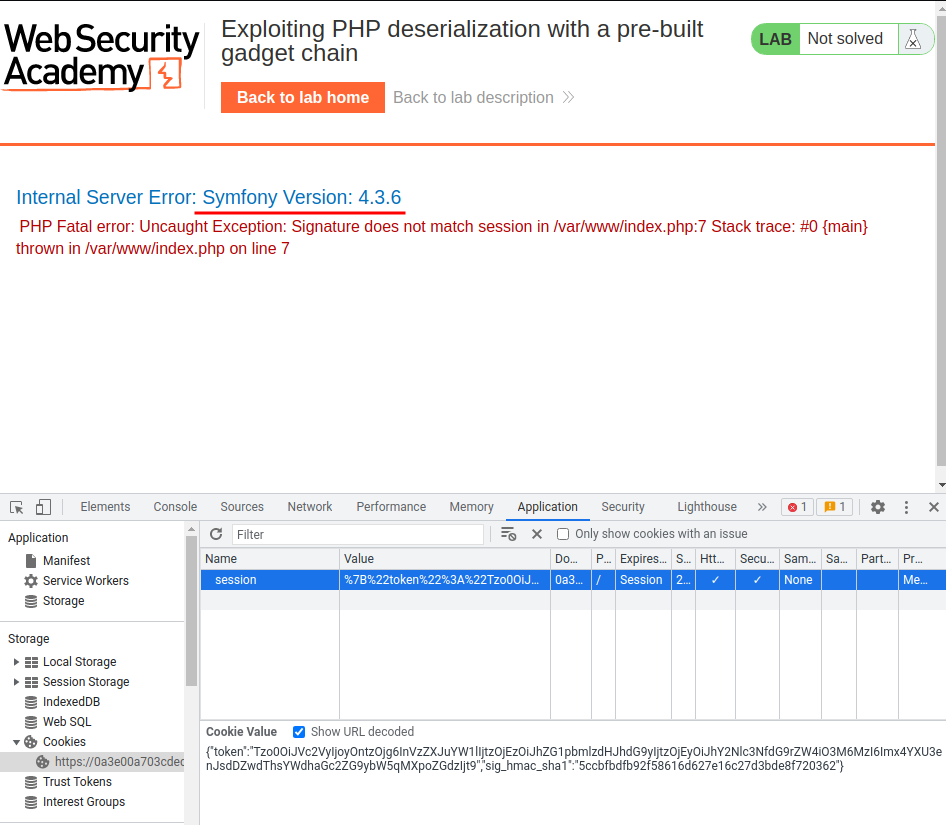Toggle 'Only show cookies with an issue'

click(x=563, y=534)
